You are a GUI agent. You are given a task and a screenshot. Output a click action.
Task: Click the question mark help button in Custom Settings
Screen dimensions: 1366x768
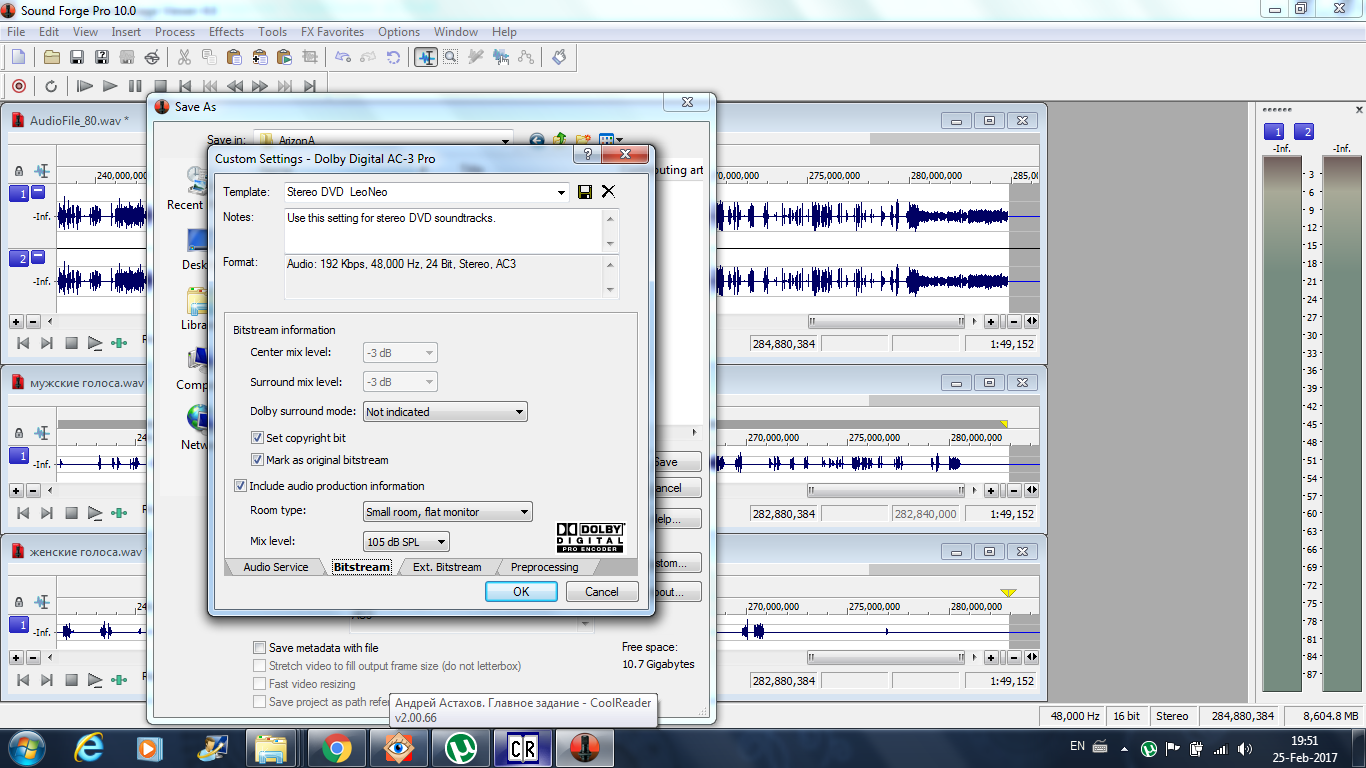(587, 155)
